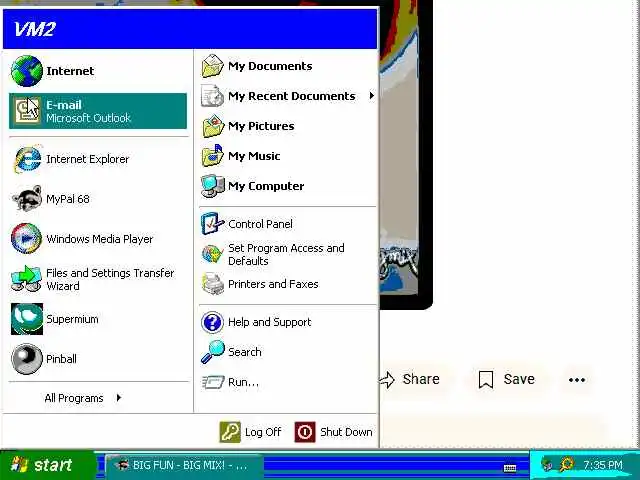Screen dimensions: 640x480
Task: Open My Pictures folder icon
Action: 213,126
